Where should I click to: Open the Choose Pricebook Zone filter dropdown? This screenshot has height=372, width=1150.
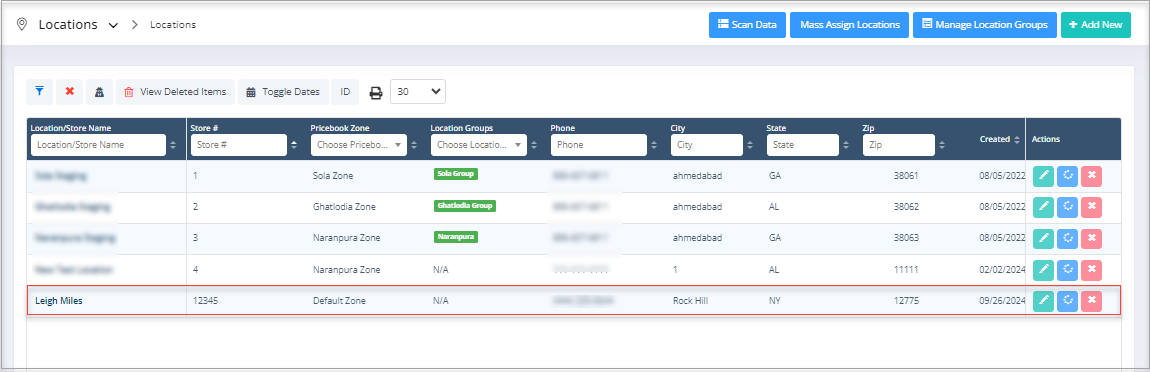[359, 145]
